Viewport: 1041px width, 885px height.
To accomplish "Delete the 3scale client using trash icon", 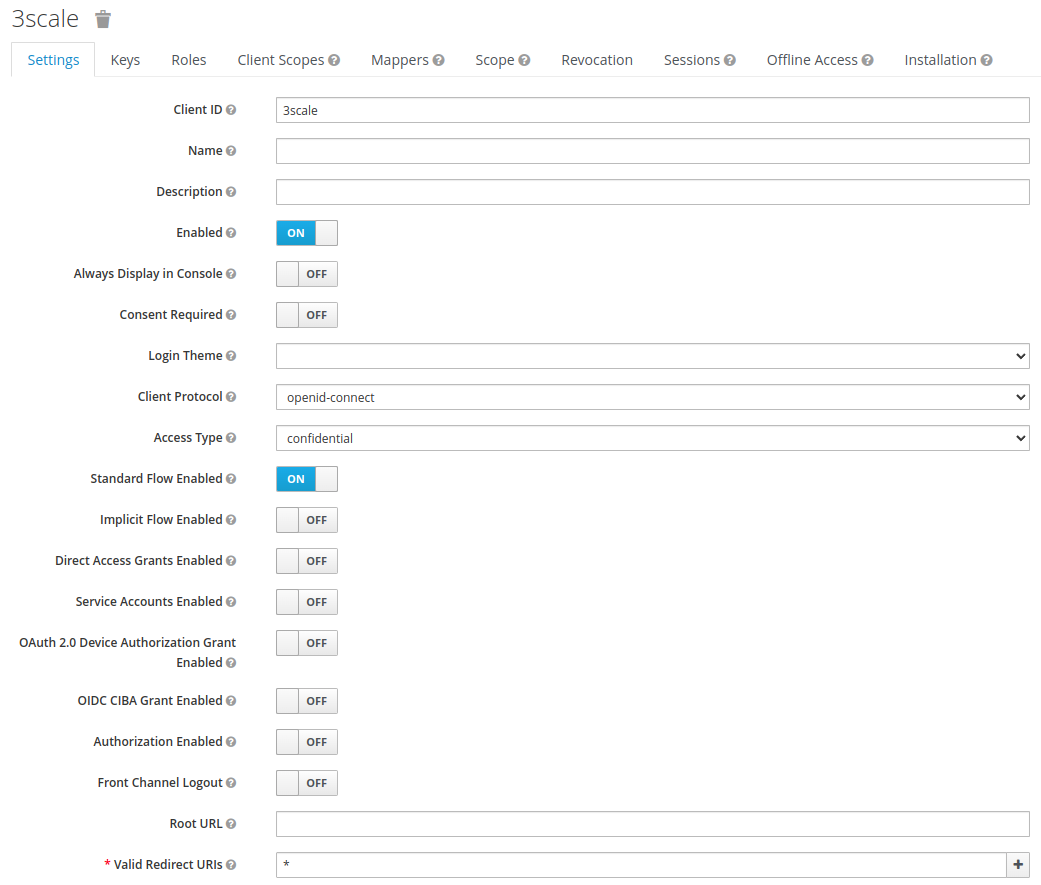I will [103, 19].
